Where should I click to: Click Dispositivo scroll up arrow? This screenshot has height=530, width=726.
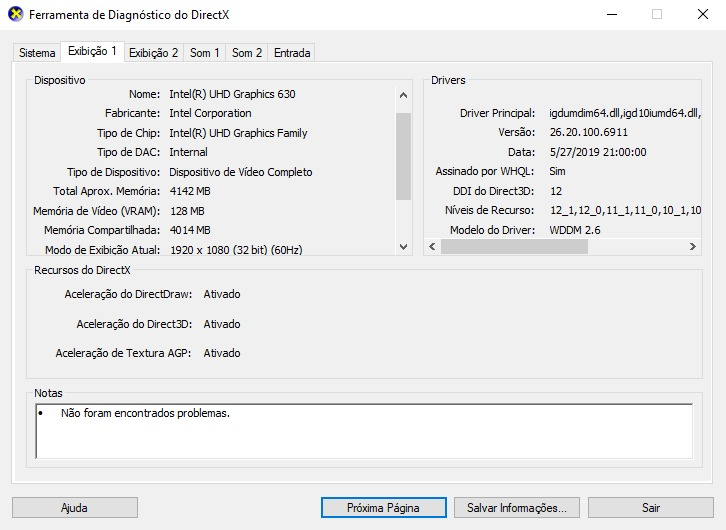(403, 95)
